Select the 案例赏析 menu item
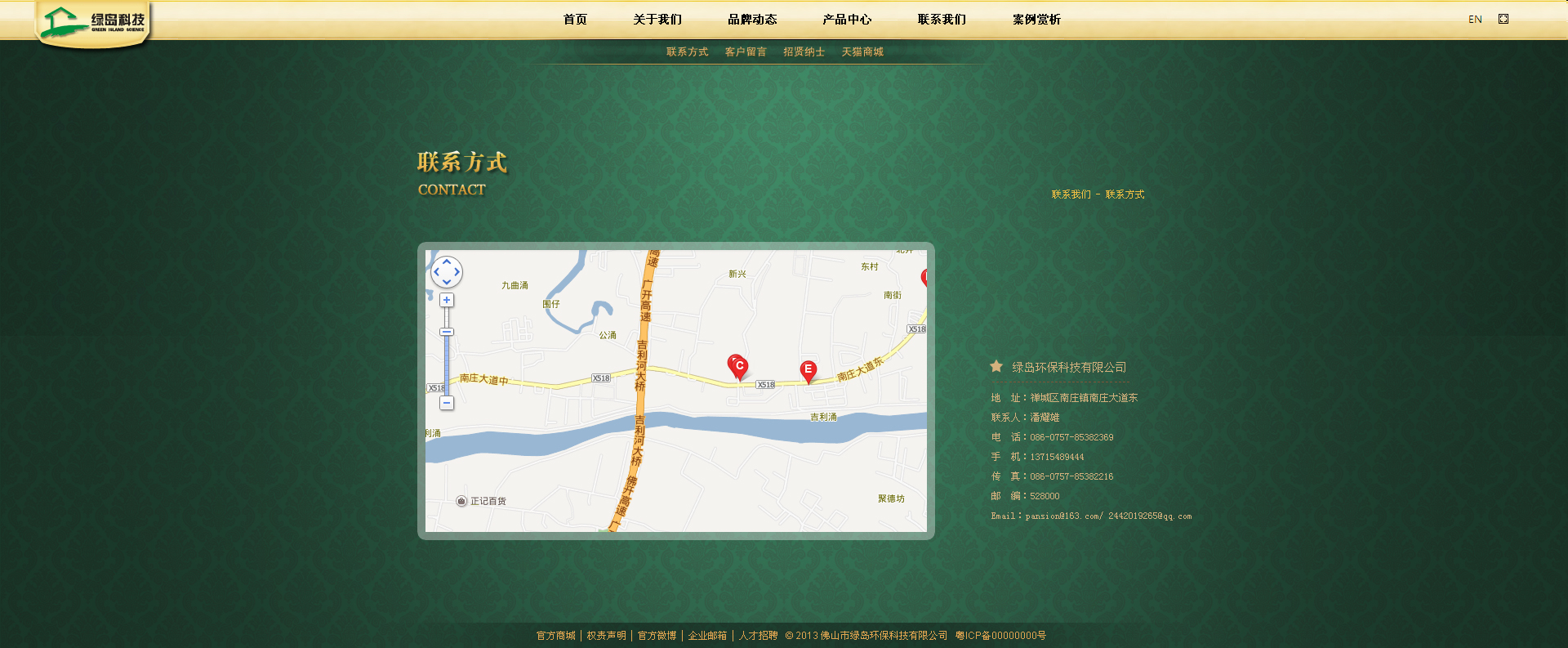This screenshot has height=648, width=1568. coord(1036,19)
